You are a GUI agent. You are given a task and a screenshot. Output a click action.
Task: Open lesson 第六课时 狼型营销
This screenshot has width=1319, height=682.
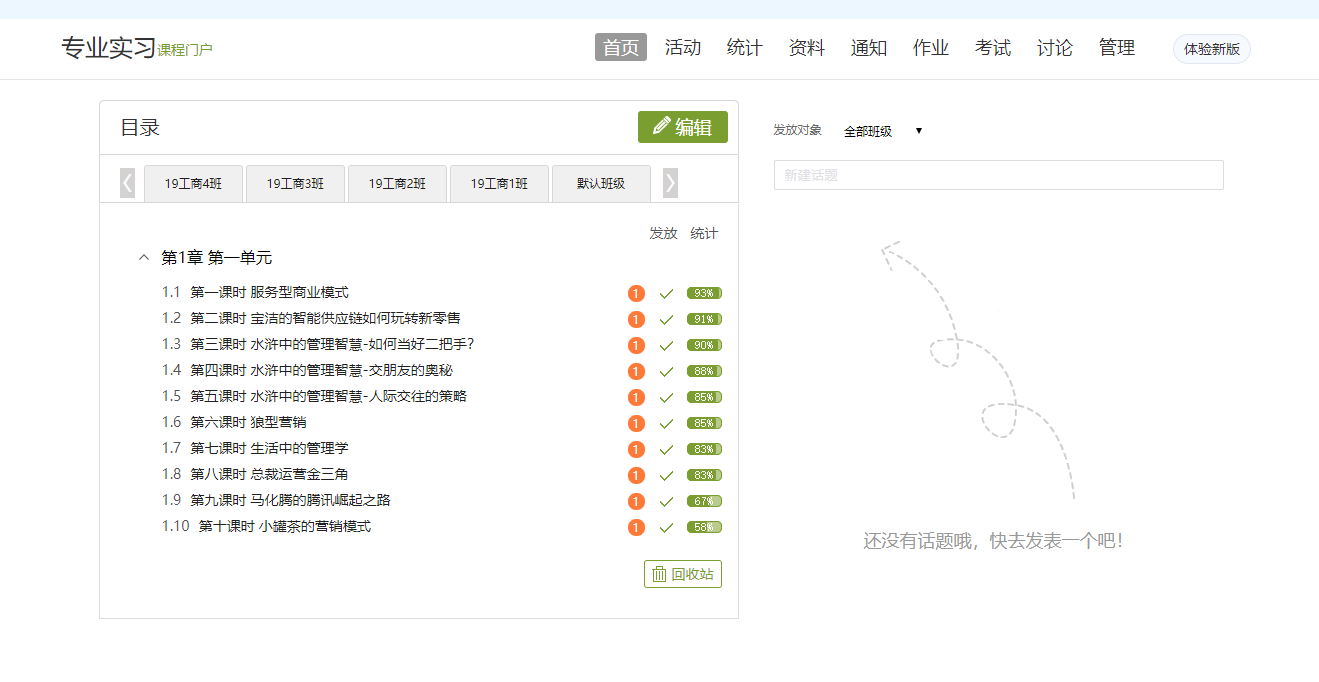click(248, 423)
